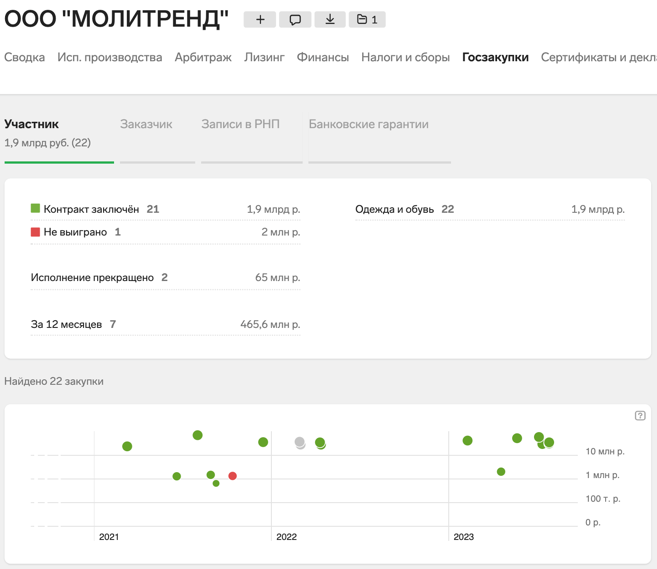Image resolution: width=657 pixels, height=569 pixels.
Task: Filter by Одежда и обувь 22
Action: [x=490, y=209]
